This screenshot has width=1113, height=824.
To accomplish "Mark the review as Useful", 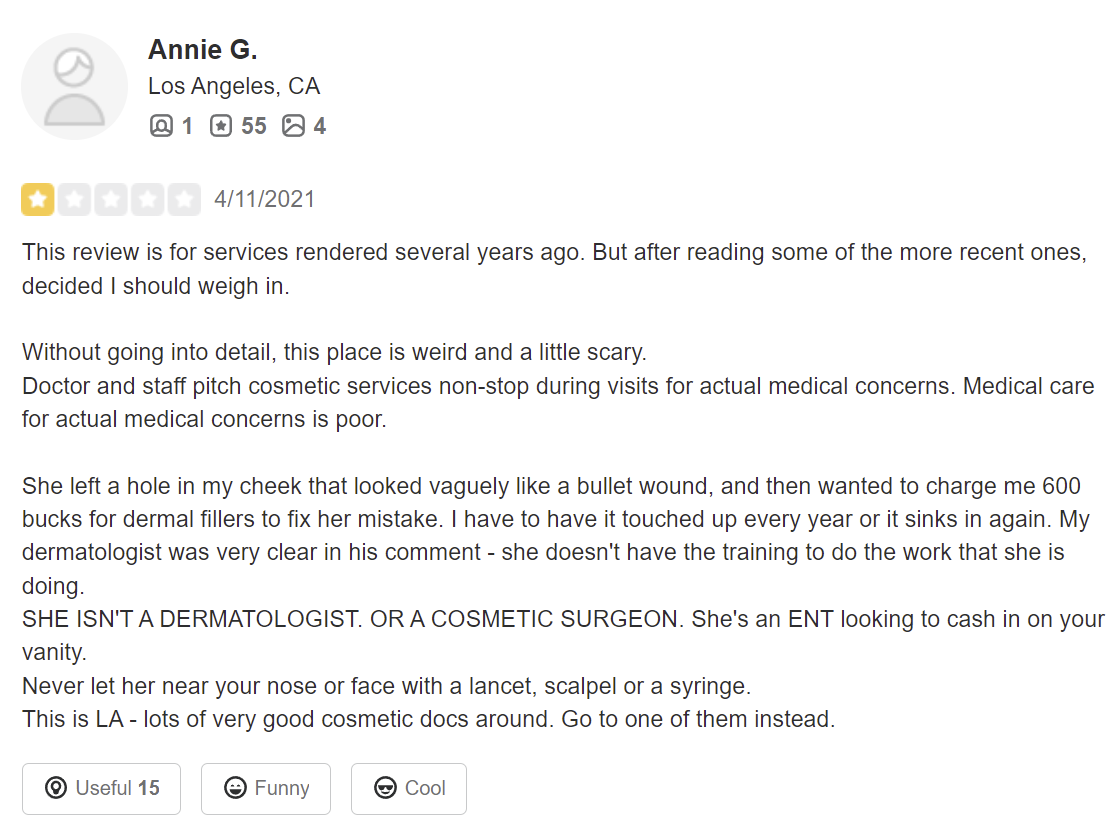I will tap(102, 789).
